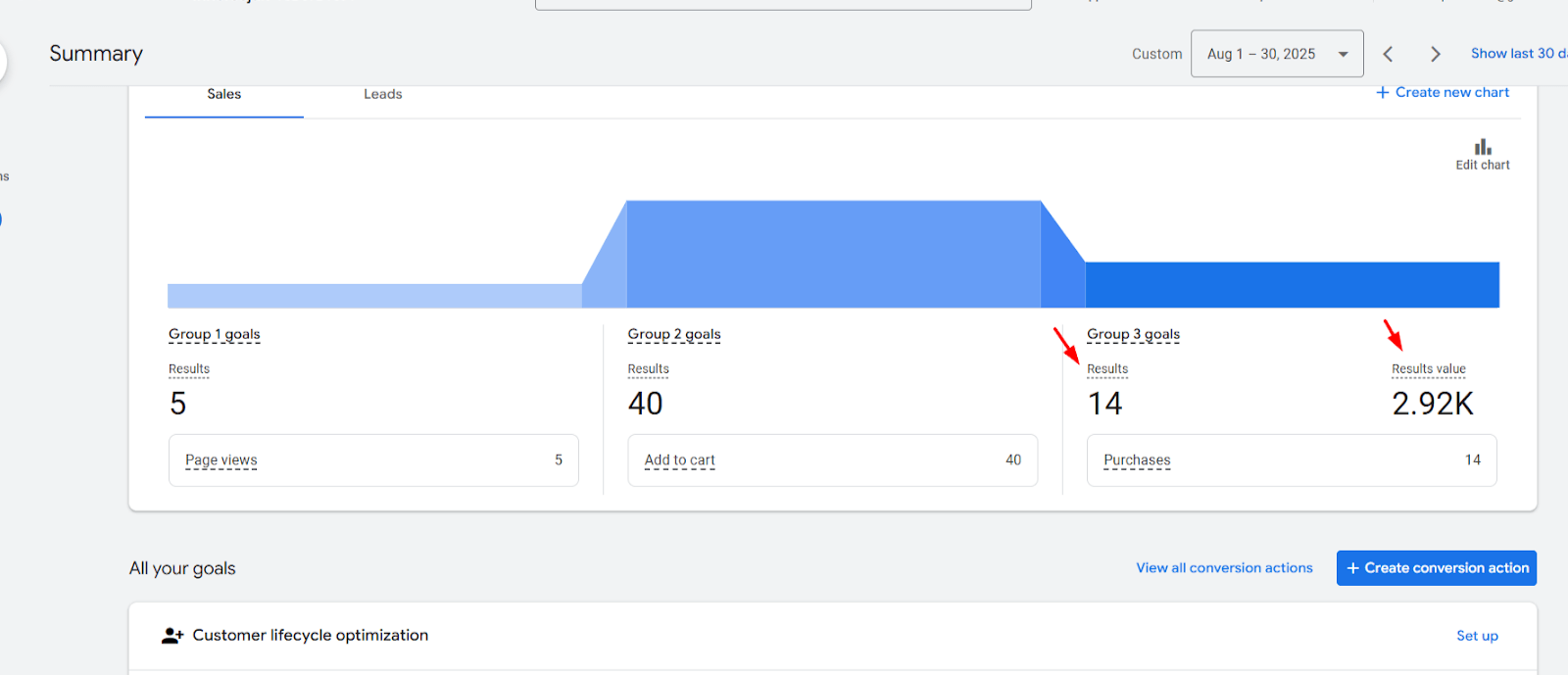Click the Group 1 funnel chart segment
This screenshot has height=675, width=1568.
(x=374, y=296)
